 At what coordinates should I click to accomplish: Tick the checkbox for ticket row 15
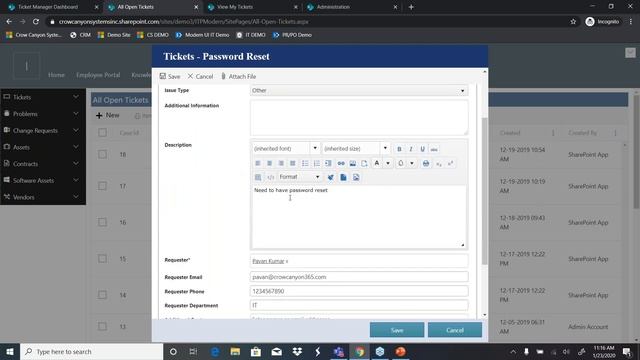pyautogui.click(x=102, y=259)
